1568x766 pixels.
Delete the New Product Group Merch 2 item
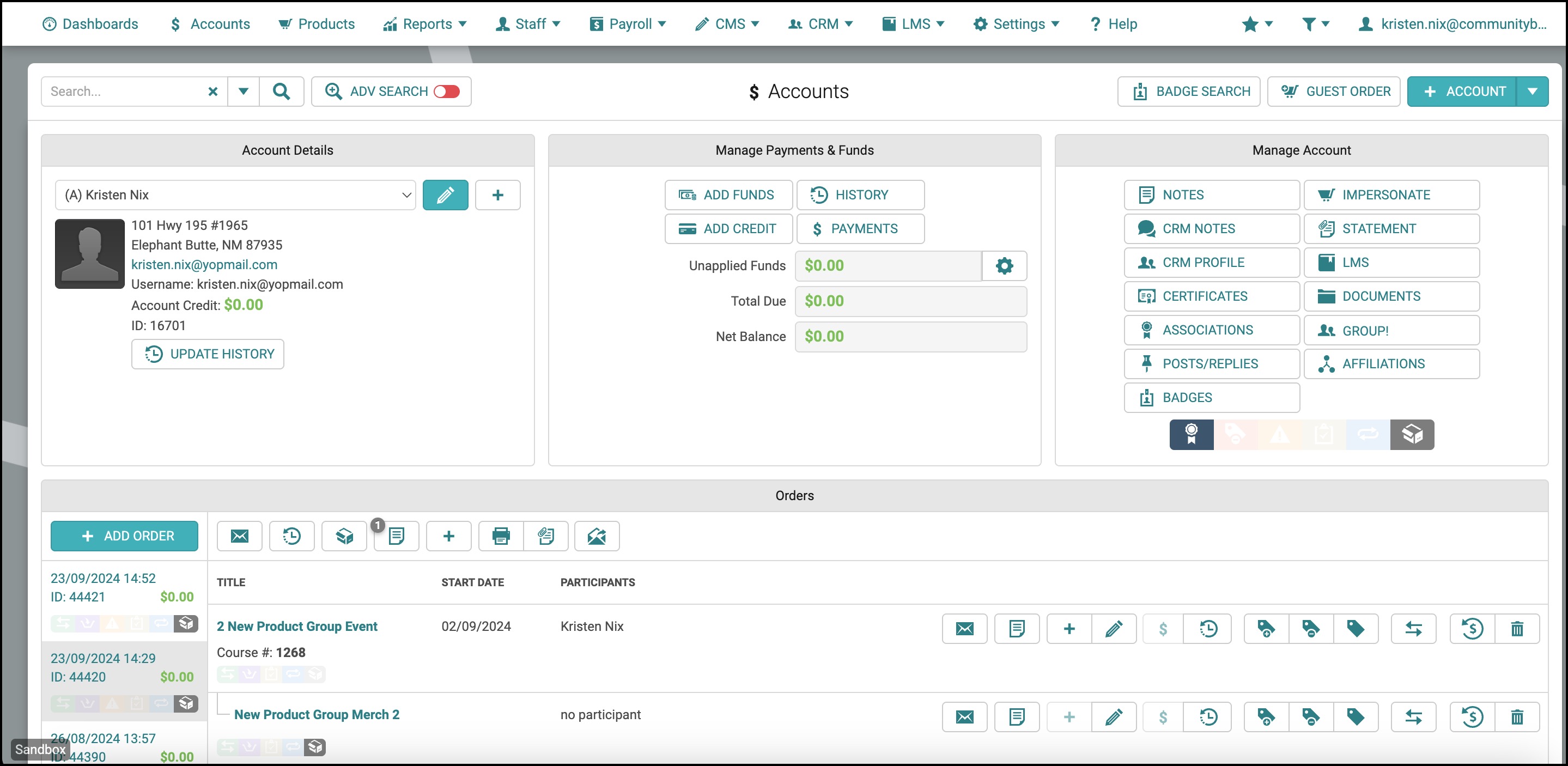[x=1517, y=716]
